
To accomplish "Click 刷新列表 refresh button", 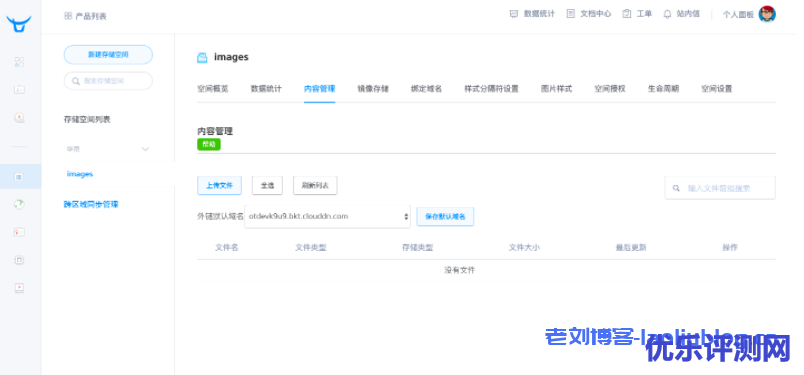I will (x=315, y=186).
